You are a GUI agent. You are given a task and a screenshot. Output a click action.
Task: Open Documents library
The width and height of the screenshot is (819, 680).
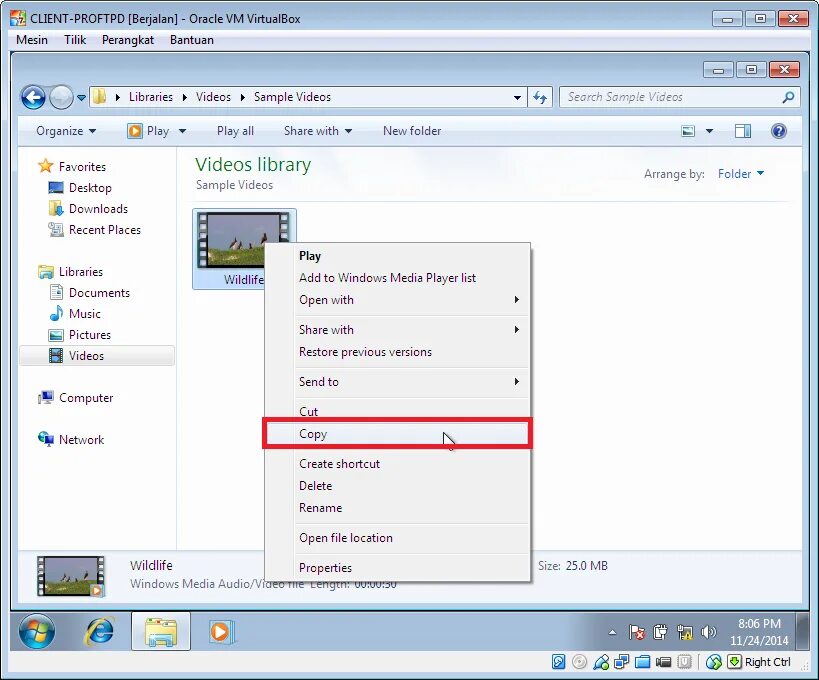click(x=89, y=292)
